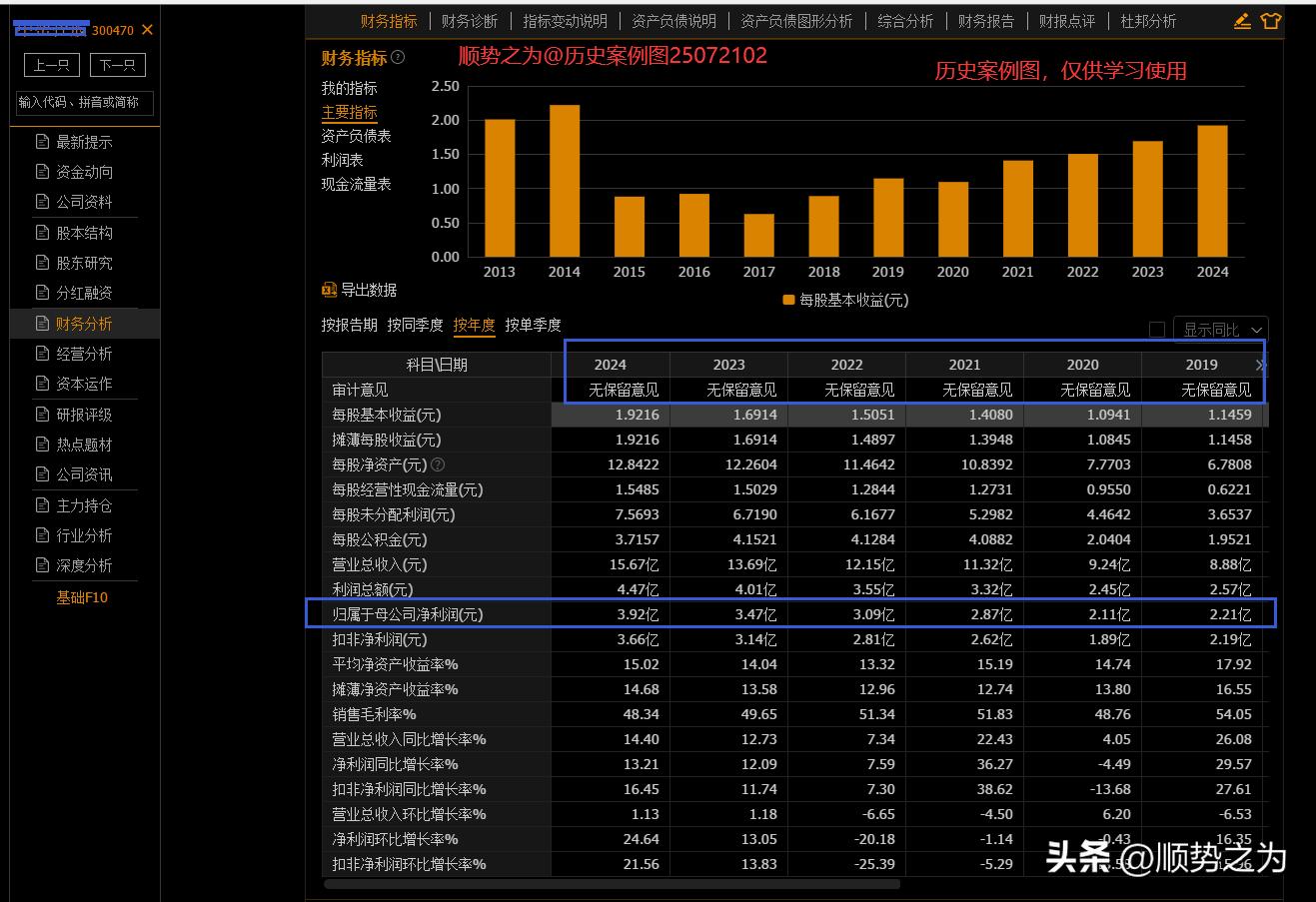The height and width of the screenshot is (902, 1316).
Task: Switch to the 按单季度 view tab
Action: 535,325
